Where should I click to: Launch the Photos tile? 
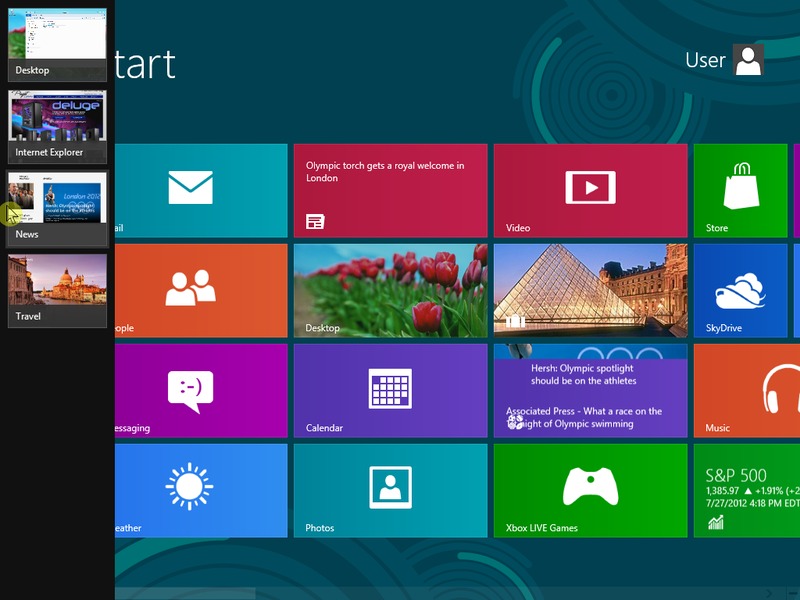(x=390, y=490)
